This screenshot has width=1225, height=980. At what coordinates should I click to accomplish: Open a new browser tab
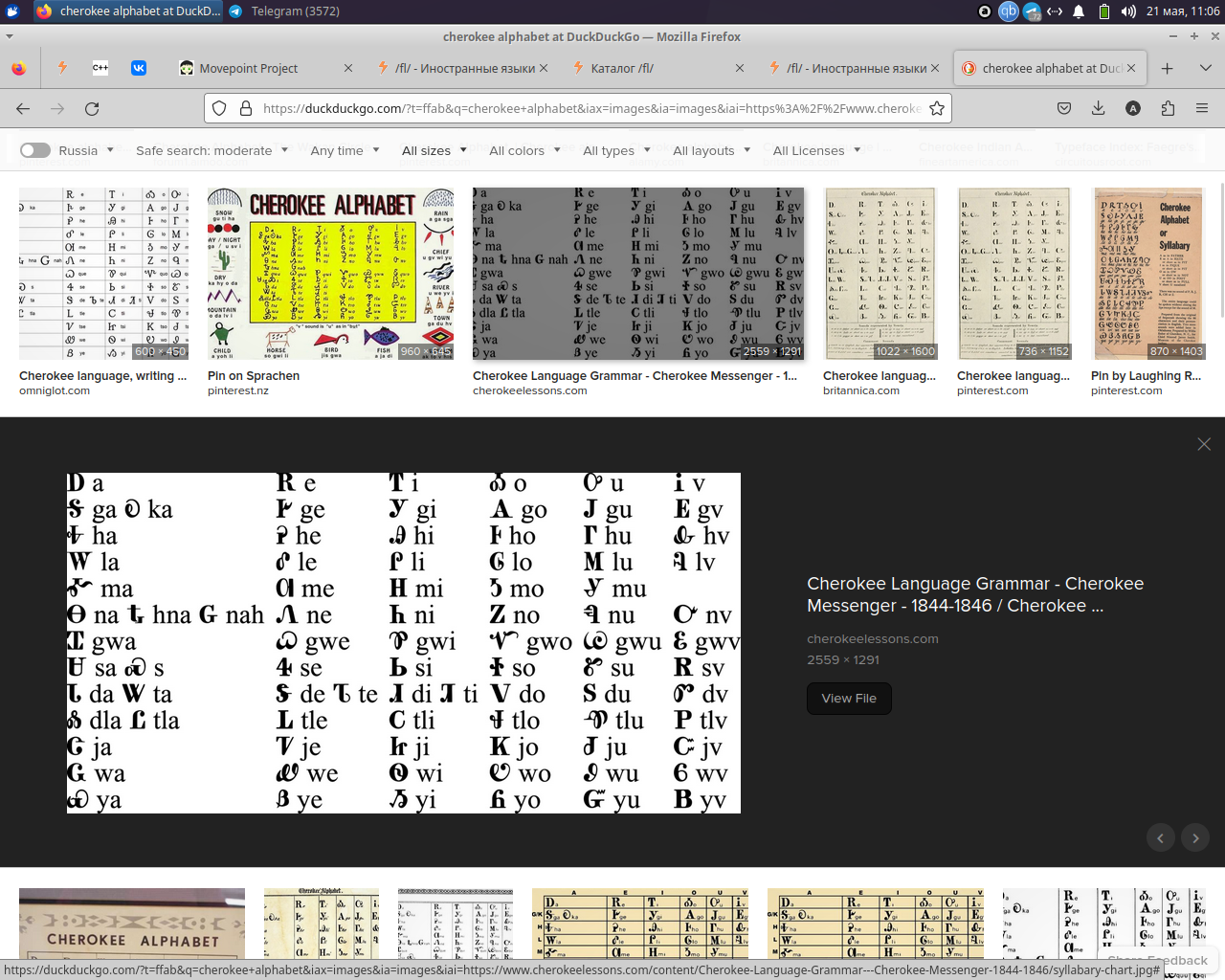[x=1167, y=68]
